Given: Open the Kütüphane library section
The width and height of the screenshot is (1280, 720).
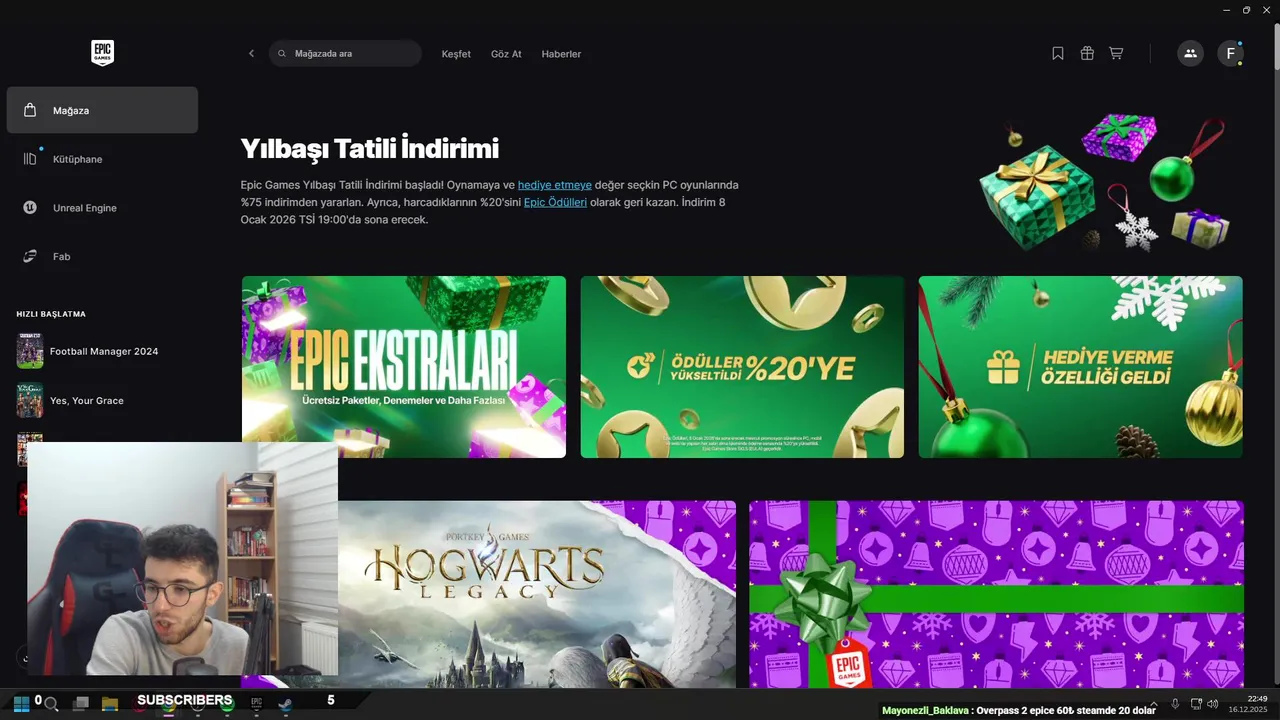Looking at the screenshot, I should click(102, 159).
